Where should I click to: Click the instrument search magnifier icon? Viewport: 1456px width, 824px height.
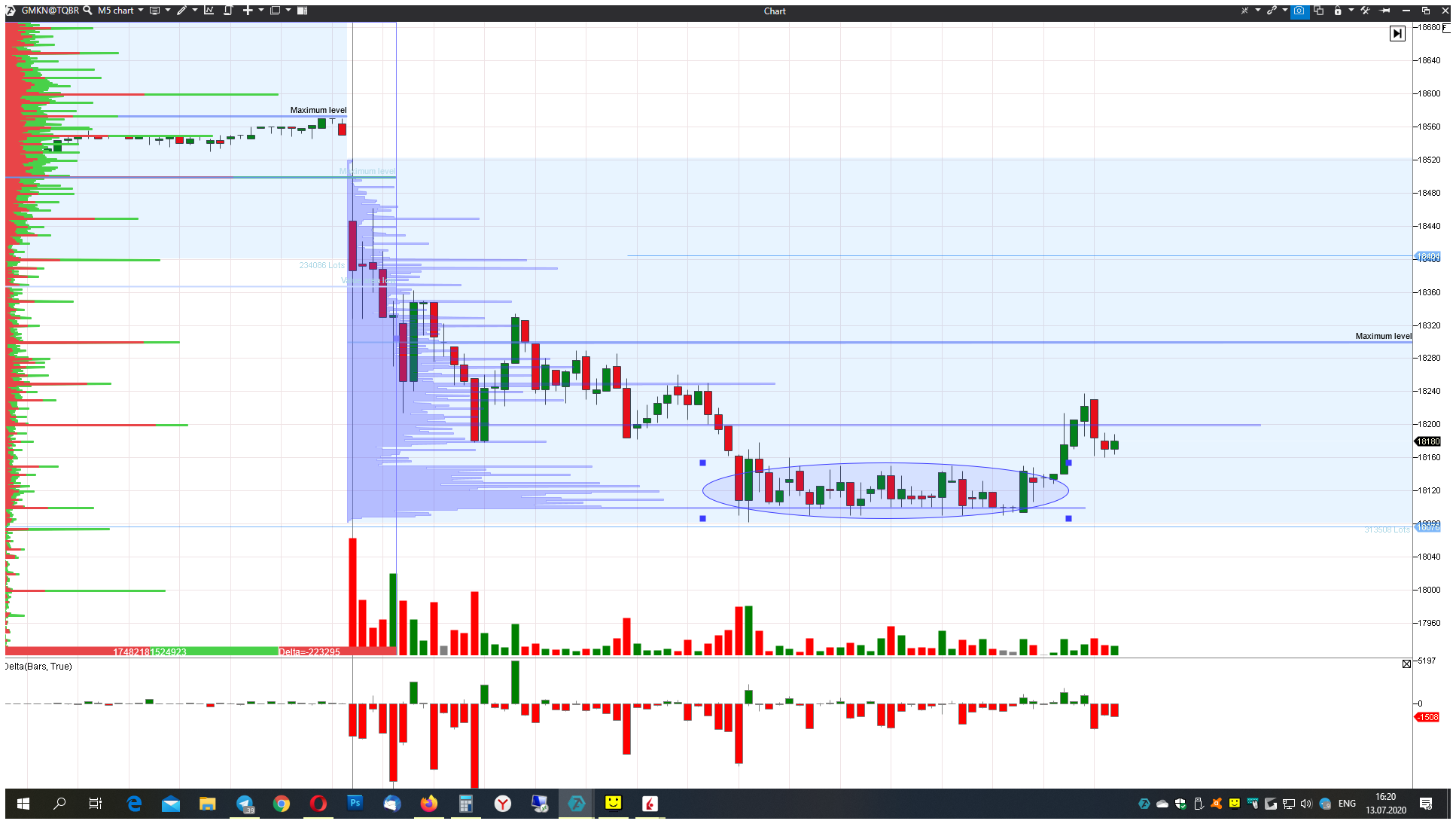pyautogui.click(x=87, y=11)
